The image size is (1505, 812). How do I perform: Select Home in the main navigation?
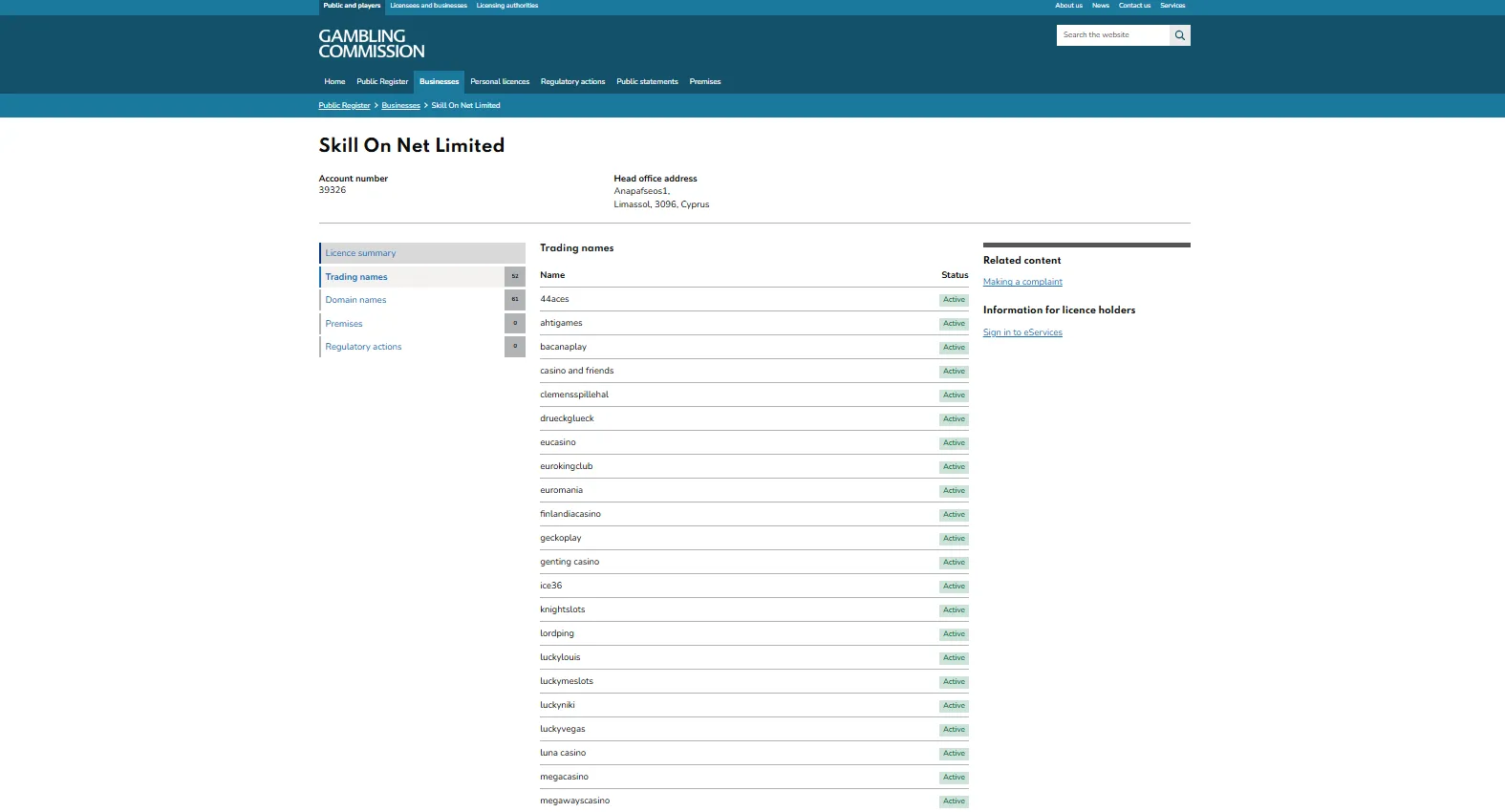click(334, 82)
